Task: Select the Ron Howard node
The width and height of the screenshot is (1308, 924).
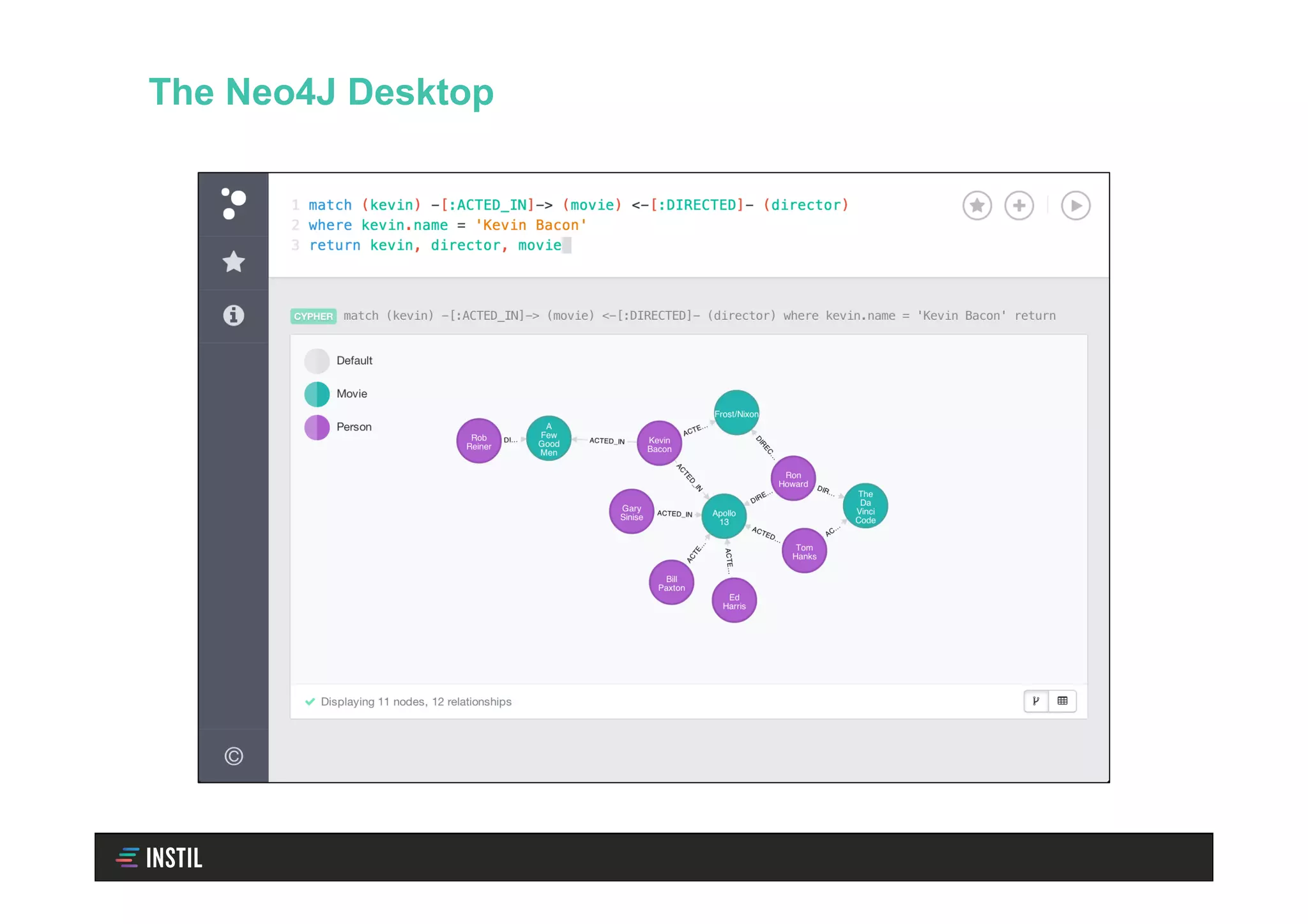Action: coord(793,479)
